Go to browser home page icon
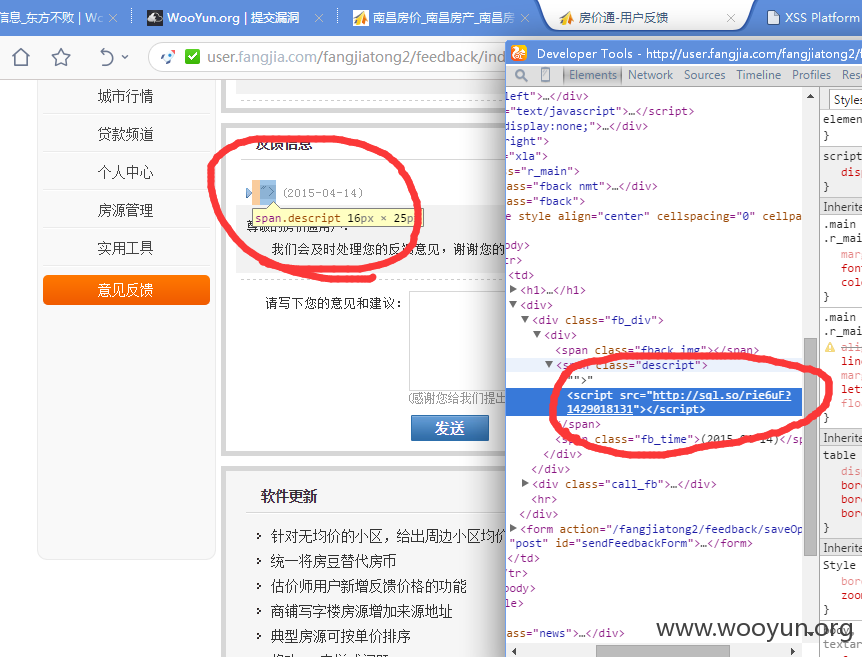The width and height of the screenshot is (862, 657). click(x=21, y=57)
